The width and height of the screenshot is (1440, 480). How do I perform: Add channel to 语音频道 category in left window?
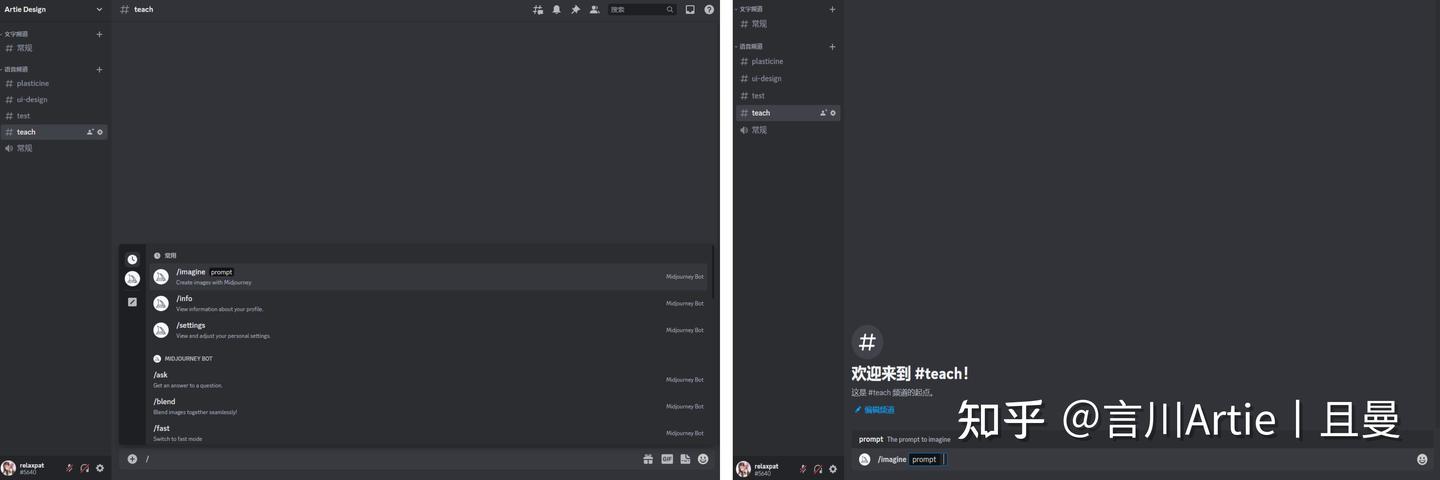pos(99,70)
